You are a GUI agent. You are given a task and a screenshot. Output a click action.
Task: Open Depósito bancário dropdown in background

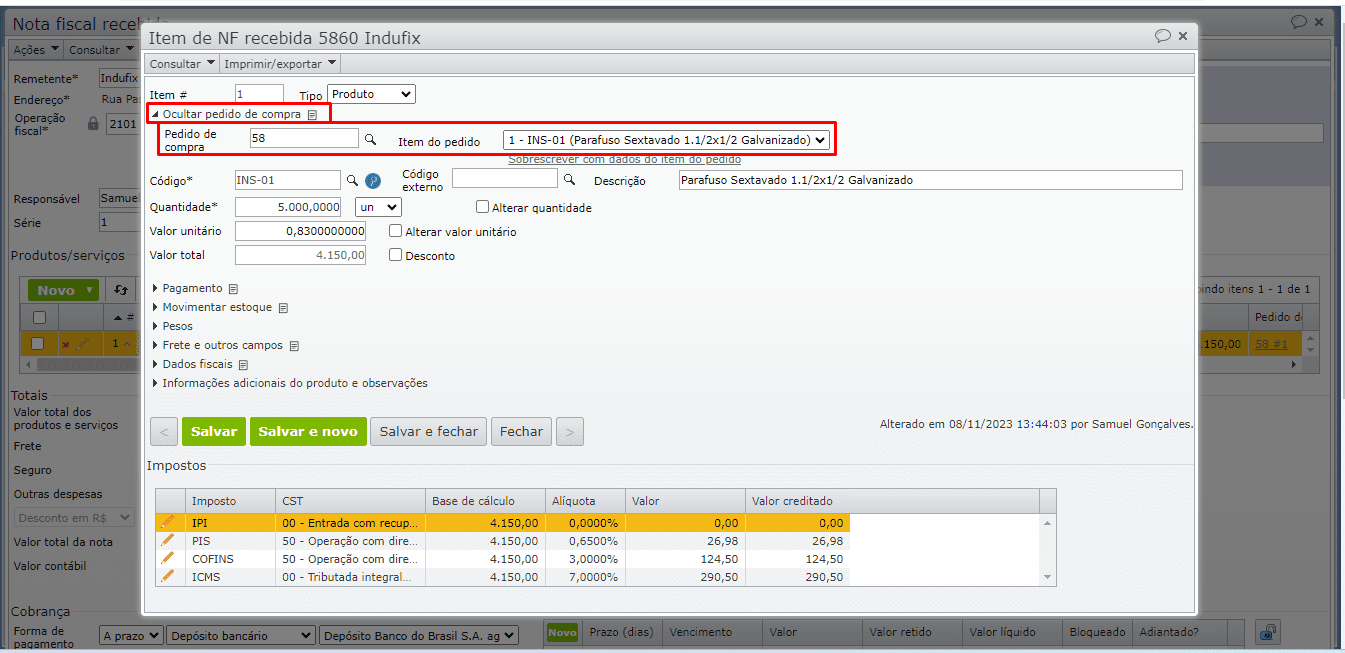pyautogui.click(x=241, y=635)
